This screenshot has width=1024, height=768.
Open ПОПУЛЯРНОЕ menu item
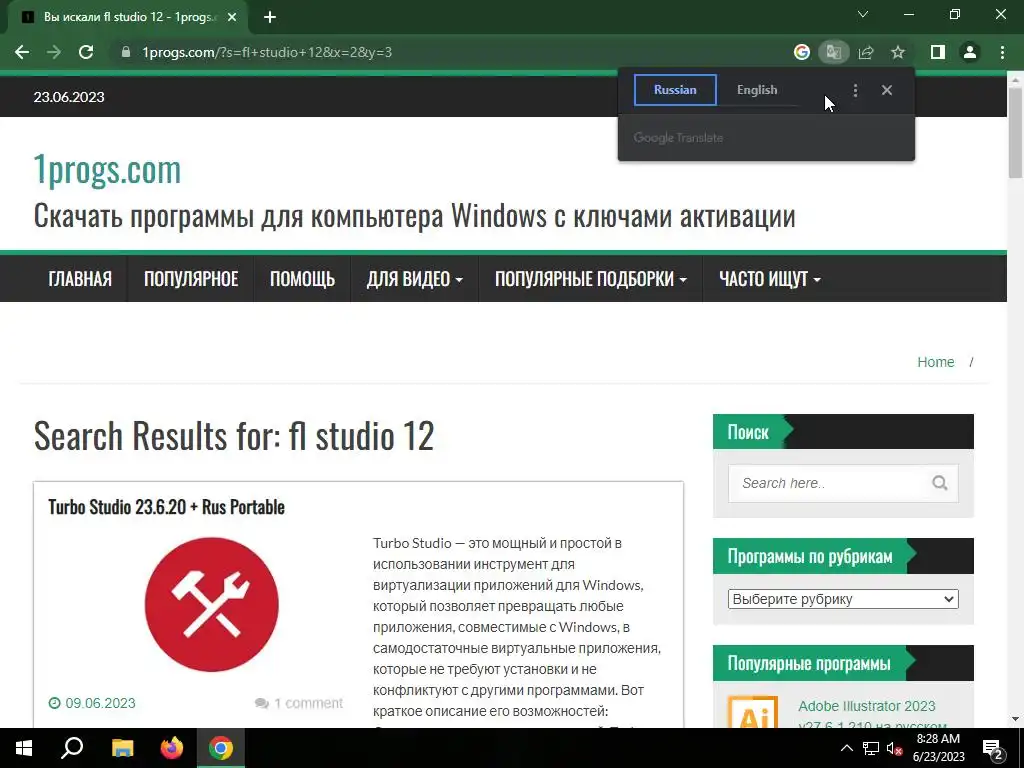click(191, 279)
